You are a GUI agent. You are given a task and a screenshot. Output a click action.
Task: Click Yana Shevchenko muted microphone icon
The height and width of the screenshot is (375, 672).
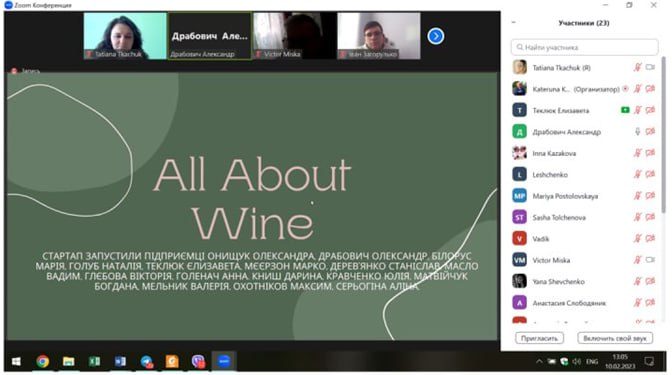point(638,282)
